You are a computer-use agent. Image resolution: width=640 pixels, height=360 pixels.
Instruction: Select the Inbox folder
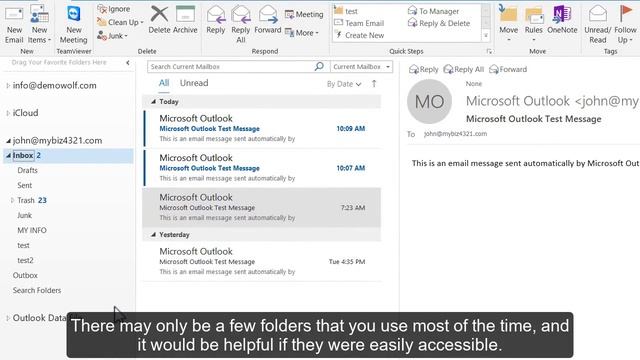[68, 156]
